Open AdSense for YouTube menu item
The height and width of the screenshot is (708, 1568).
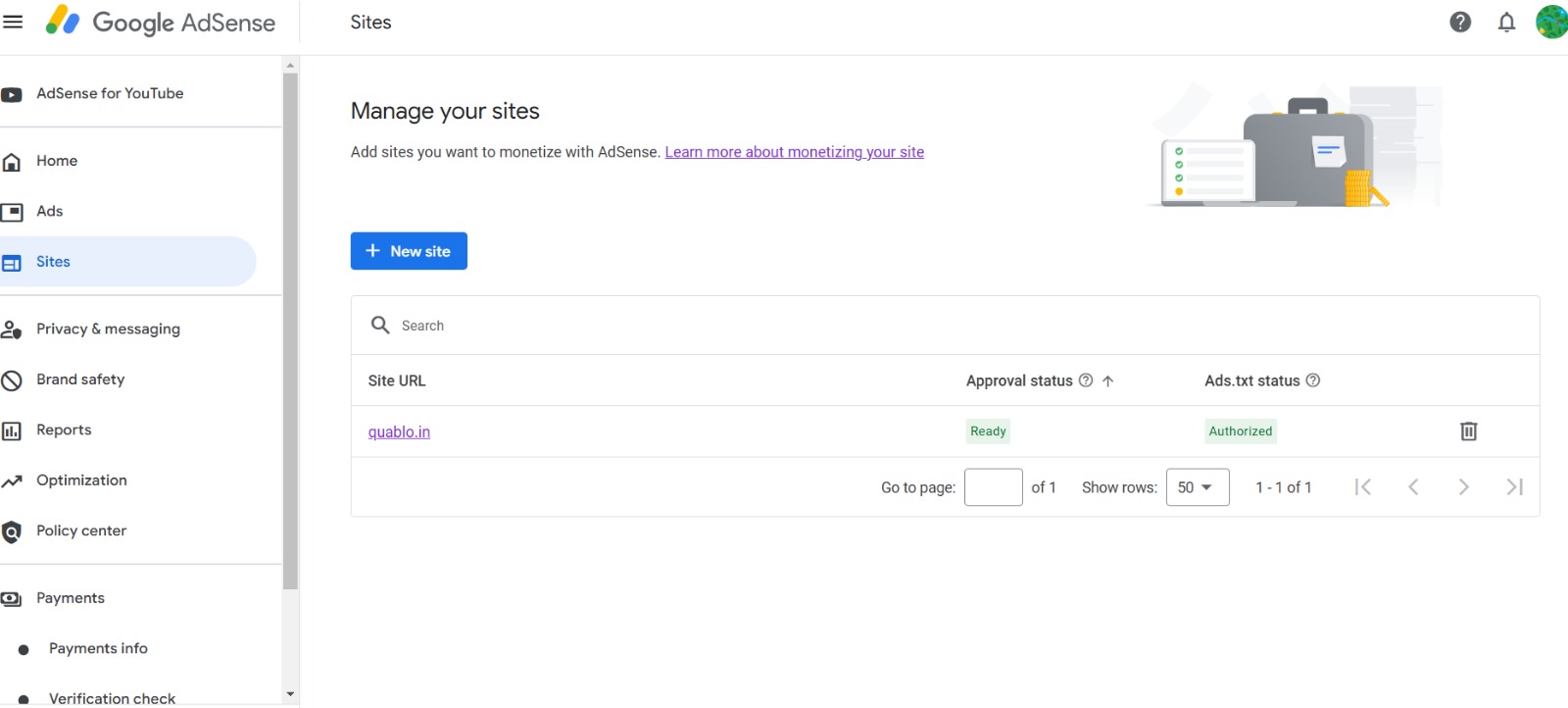click(x=110, y=93)
